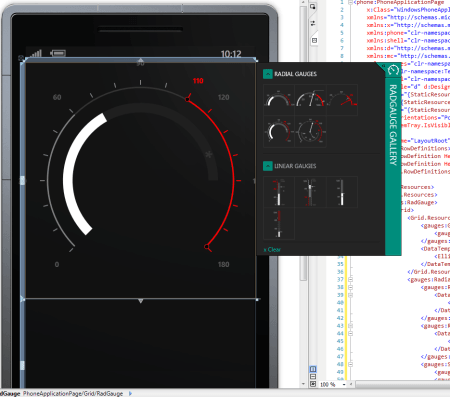Collapse the Linear Gauges section
This screenshot has width=450, height=397.
pyautogui.click(x=268, y=166)
